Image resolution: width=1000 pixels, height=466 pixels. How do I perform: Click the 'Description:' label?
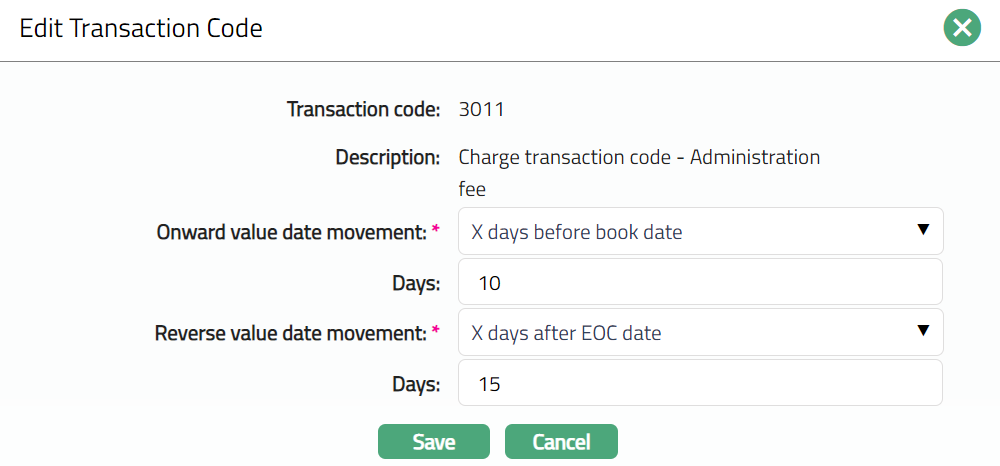388,157
